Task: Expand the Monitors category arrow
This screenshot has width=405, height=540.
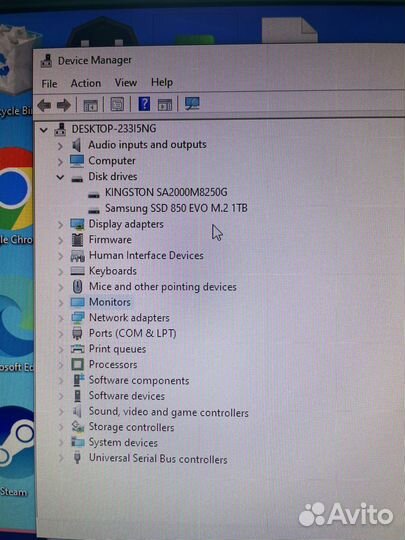Action: pos(61,303)
